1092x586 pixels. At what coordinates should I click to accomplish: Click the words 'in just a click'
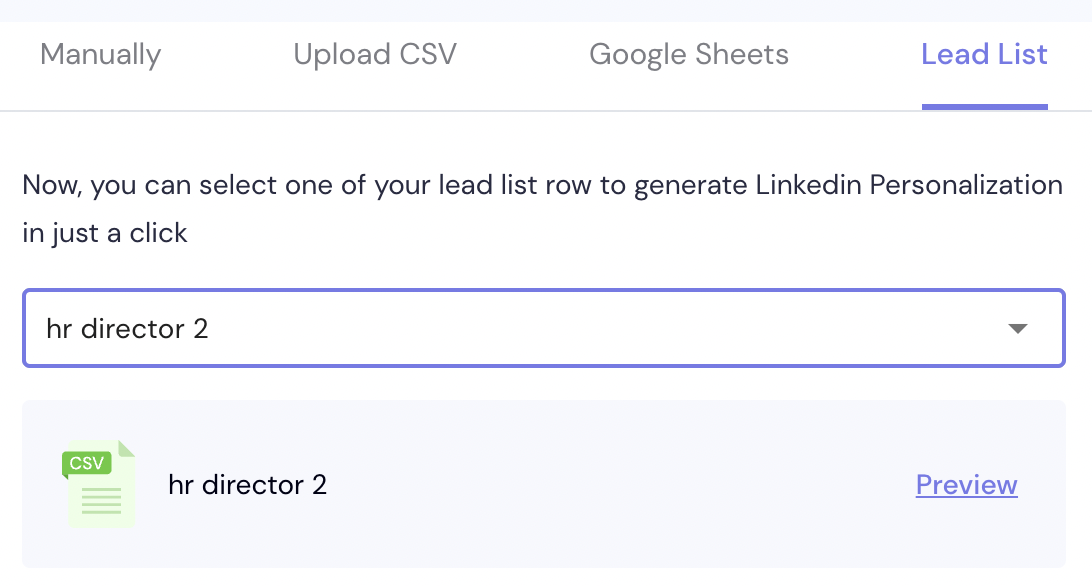coord(105,233)
